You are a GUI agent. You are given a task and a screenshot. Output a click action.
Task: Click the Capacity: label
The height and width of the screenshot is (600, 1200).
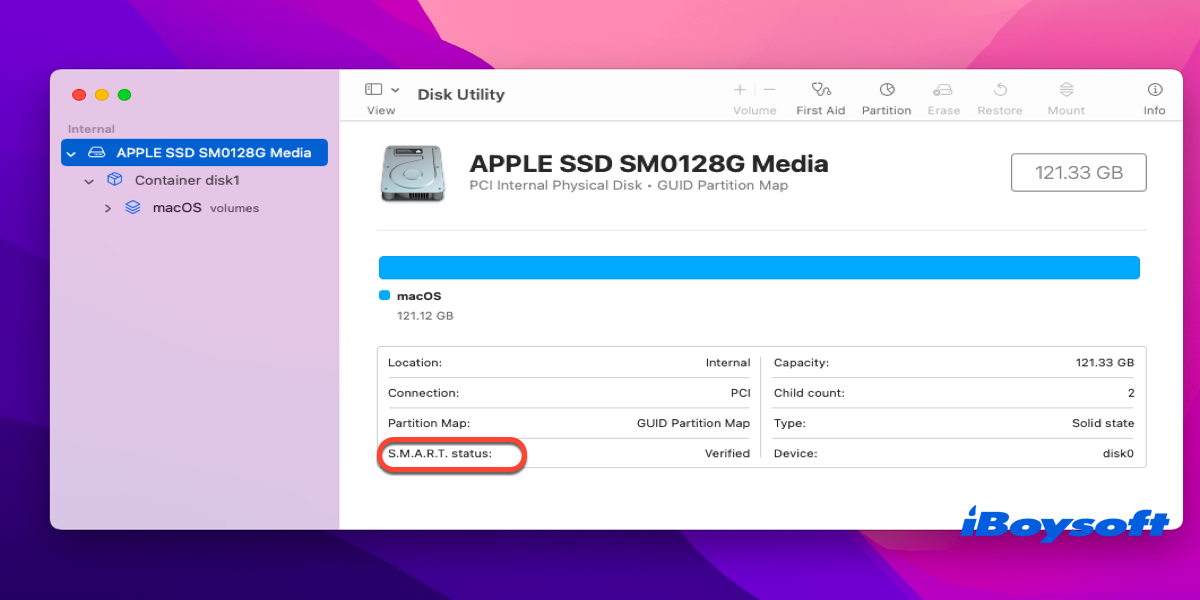pos(801,363)
